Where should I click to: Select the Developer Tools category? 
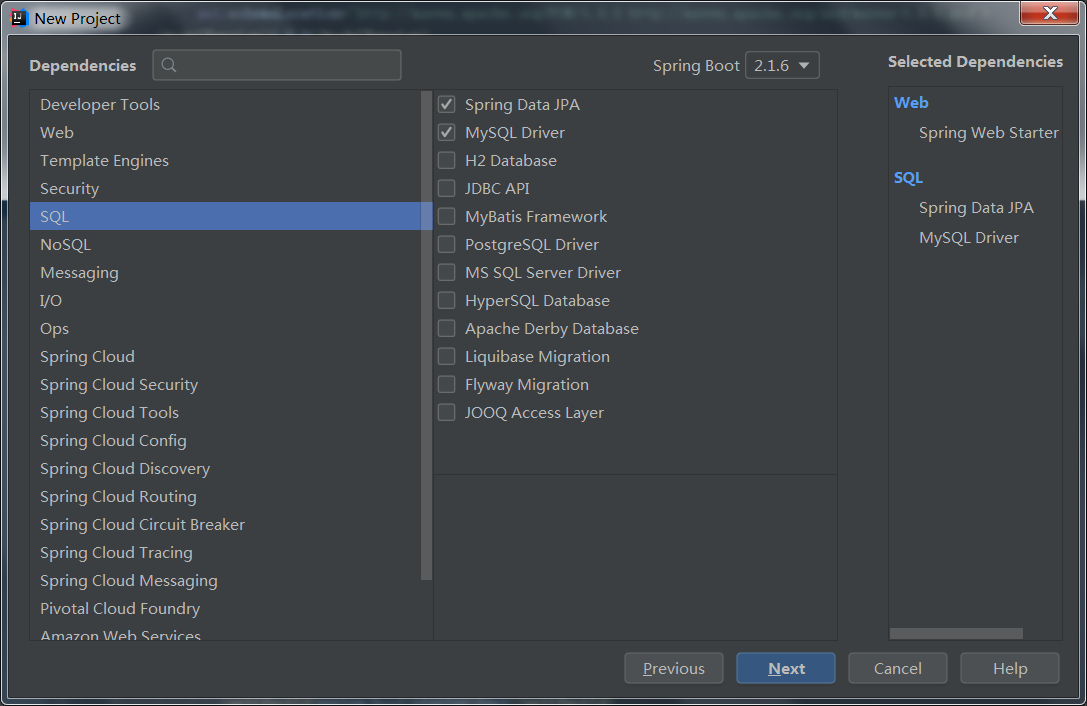[225, 105]
